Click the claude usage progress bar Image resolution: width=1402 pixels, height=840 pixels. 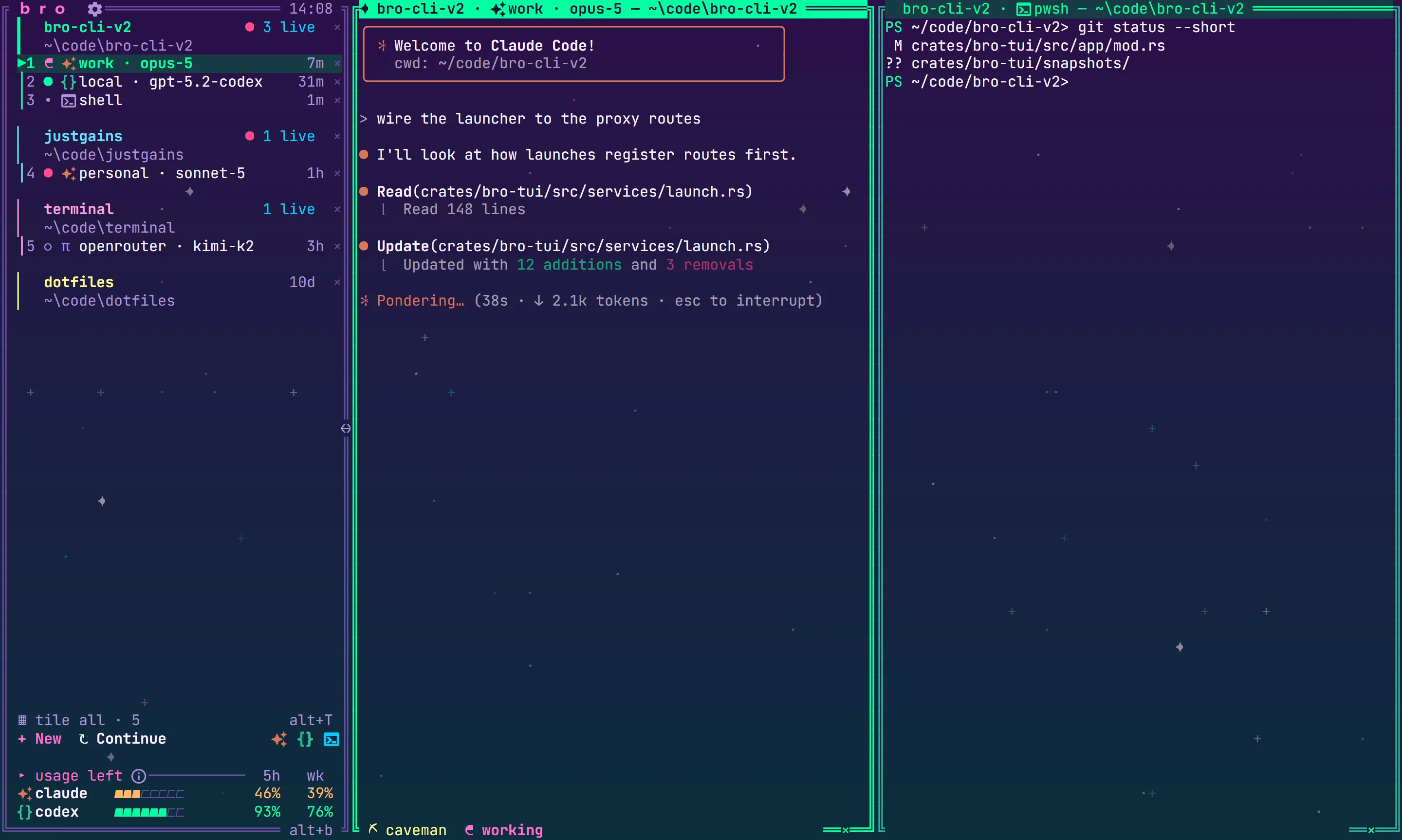pos(149,794)
